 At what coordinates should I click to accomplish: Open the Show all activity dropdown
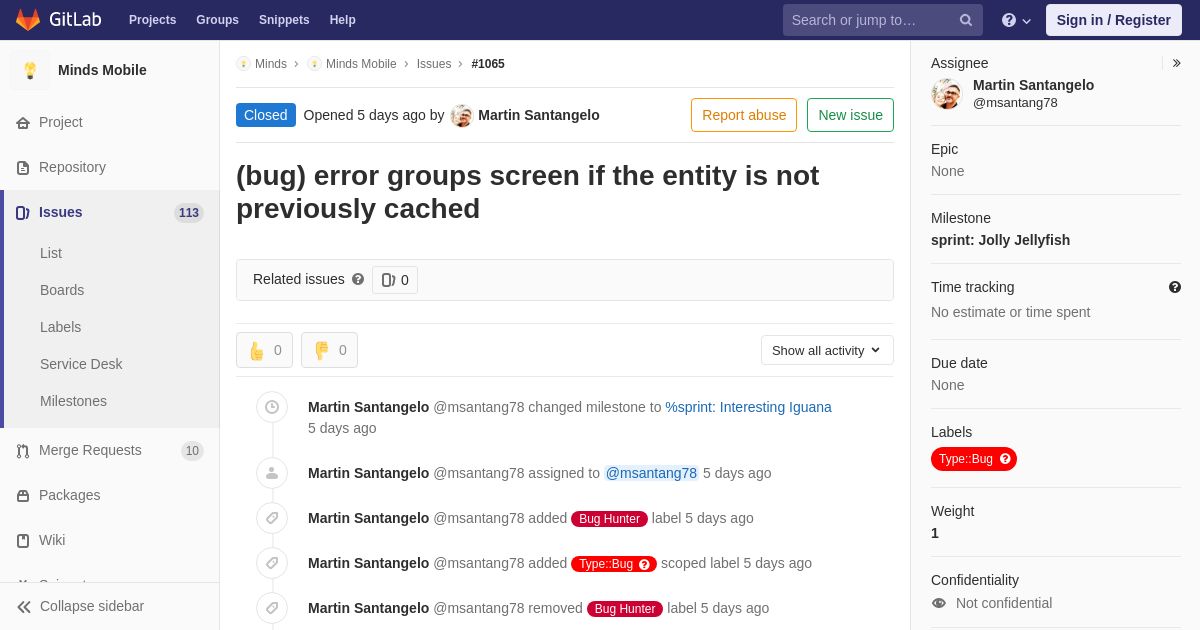(827, 350)
